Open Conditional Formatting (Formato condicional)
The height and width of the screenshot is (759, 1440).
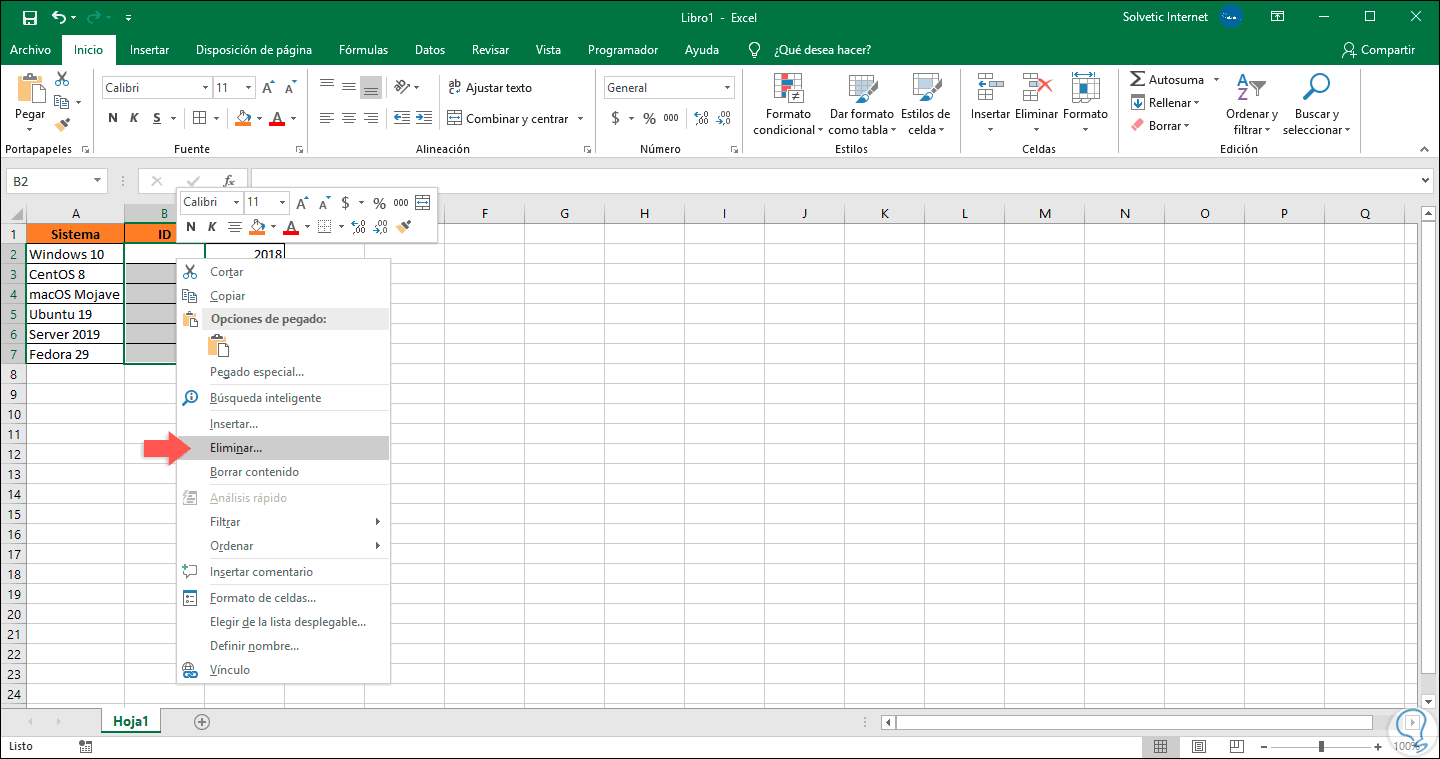tap(788, 89)
